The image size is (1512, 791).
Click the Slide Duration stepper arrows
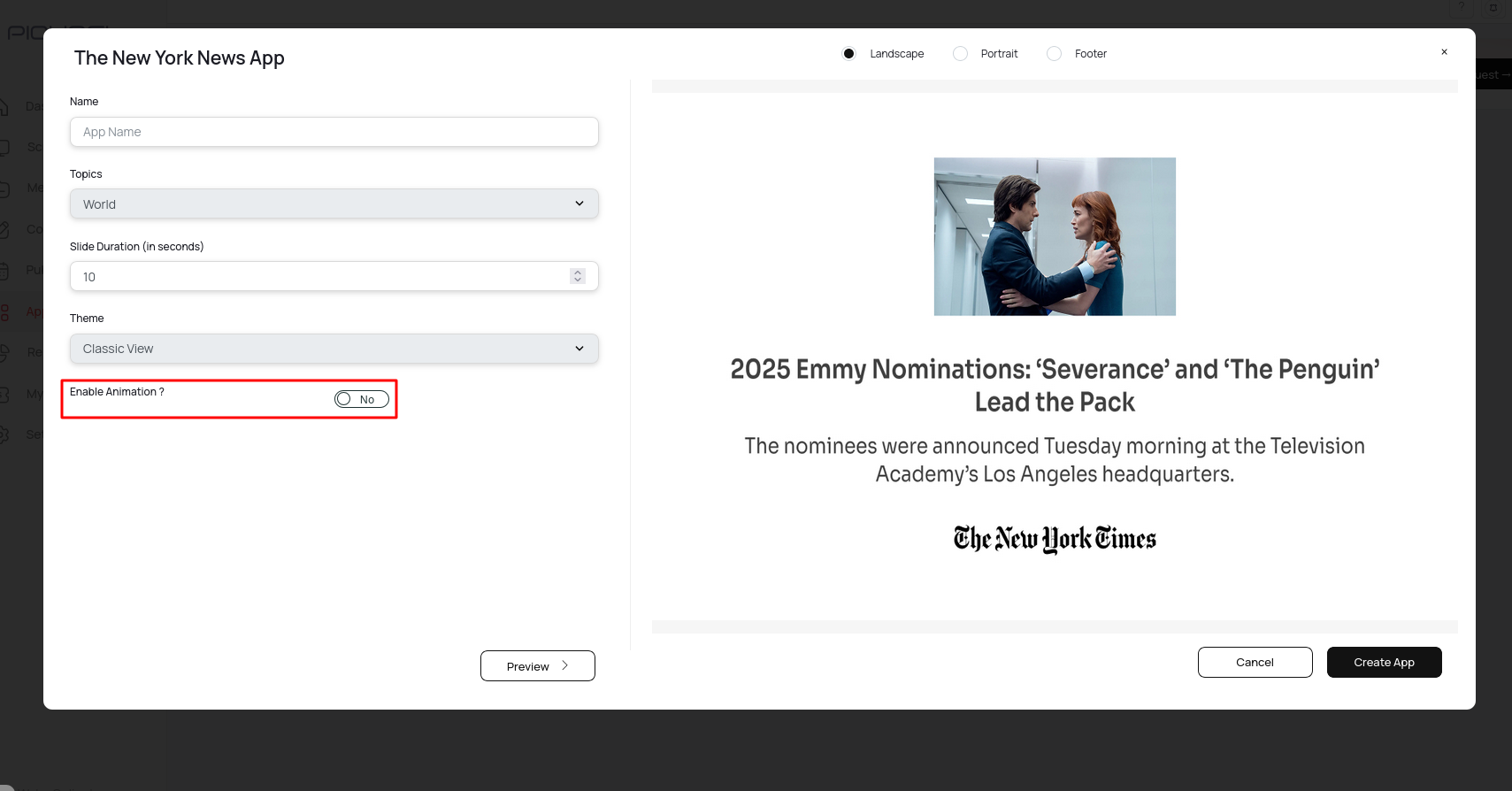(578, 276)
